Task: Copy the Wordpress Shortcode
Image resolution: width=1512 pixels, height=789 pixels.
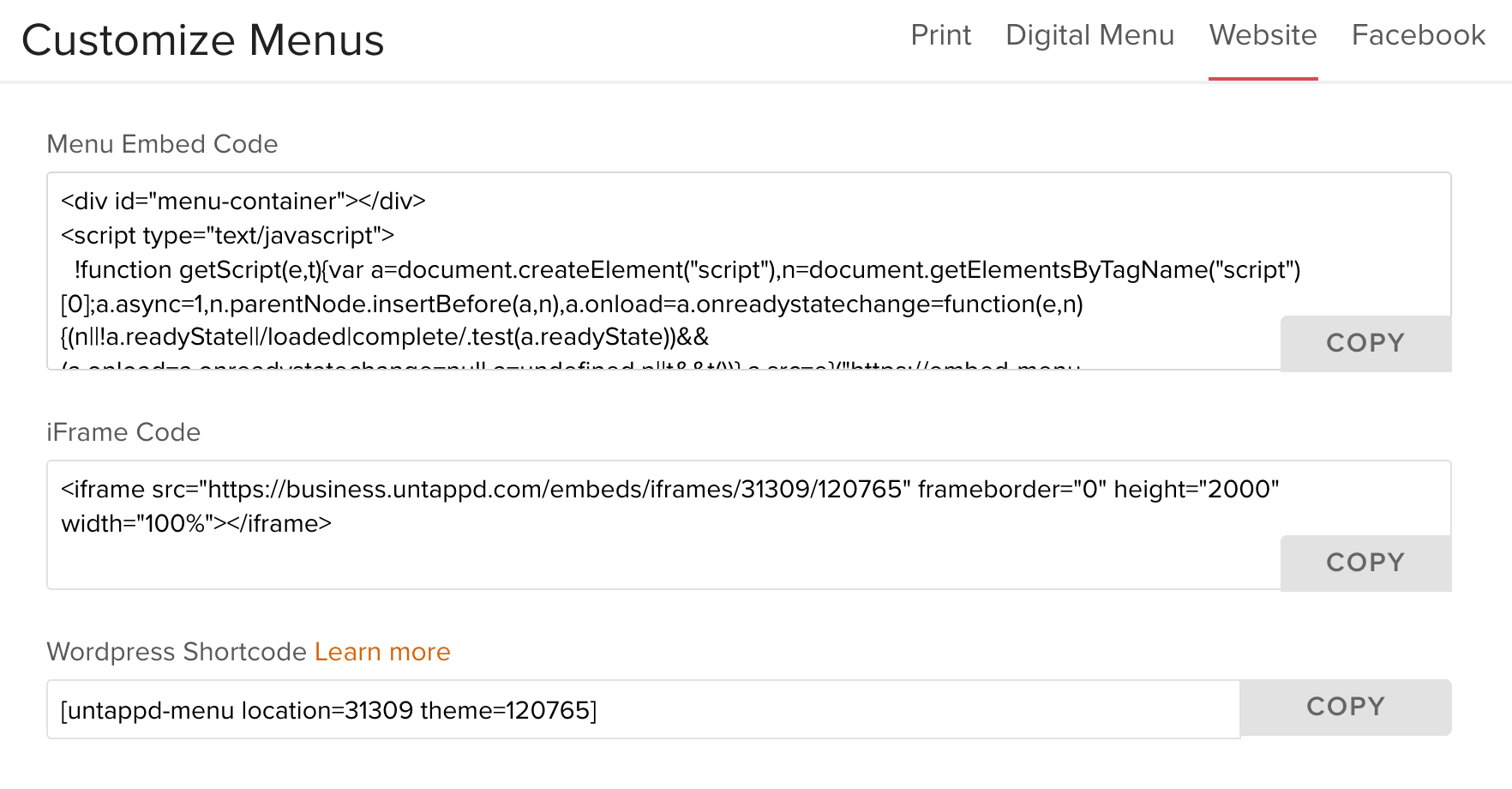Action: tap(1345, 707)
